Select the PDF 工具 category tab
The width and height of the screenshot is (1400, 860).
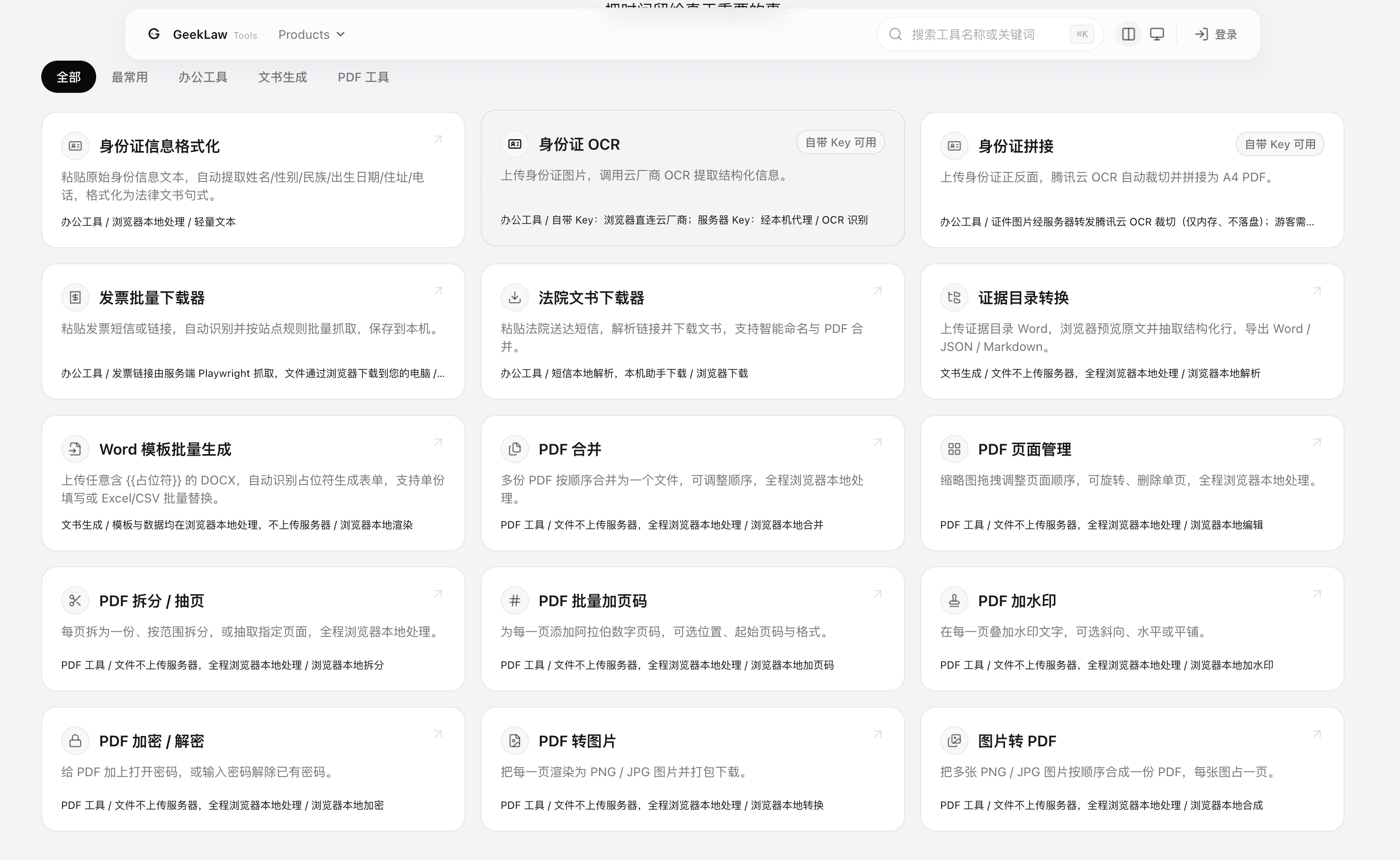(363, 77)
